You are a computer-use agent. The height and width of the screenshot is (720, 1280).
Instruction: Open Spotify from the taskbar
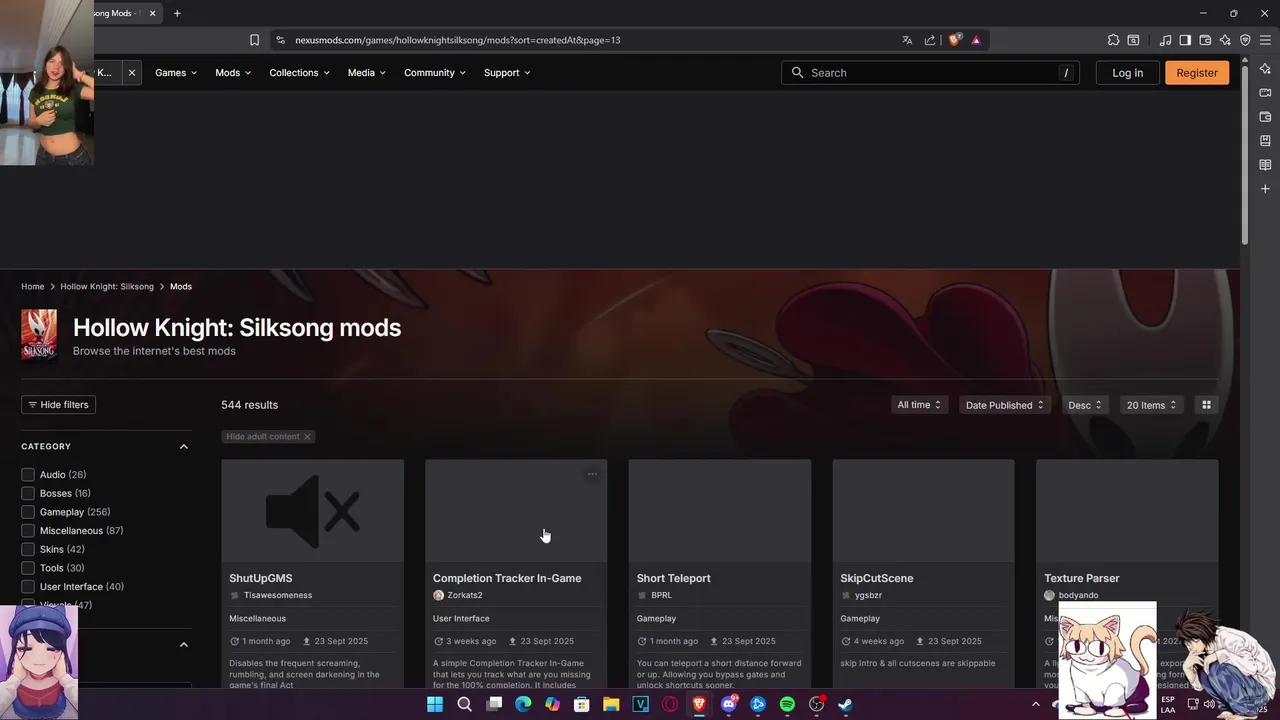click(x=787, y=704)
